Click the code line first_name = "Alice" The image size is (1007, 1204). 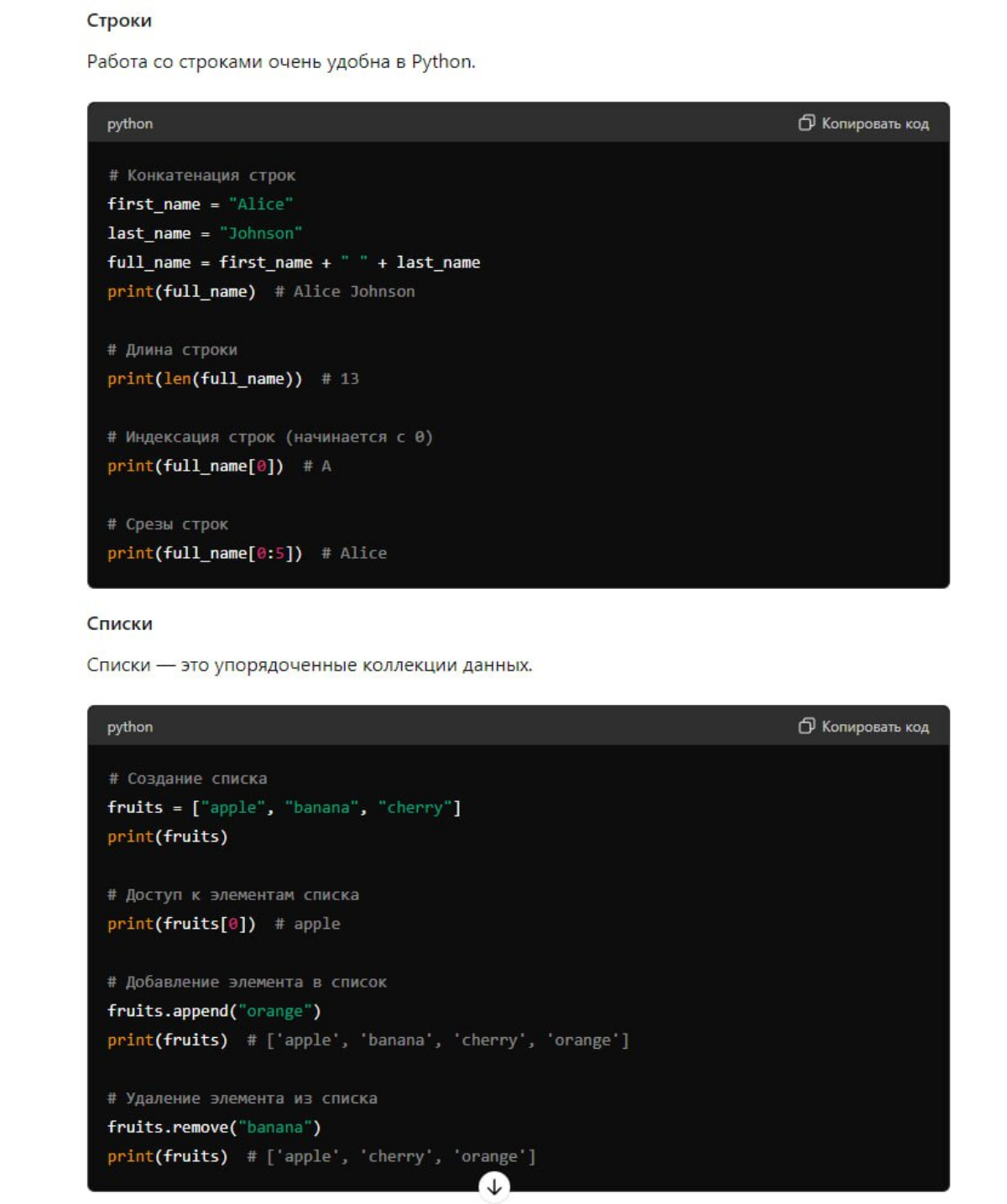coord(201,204)
